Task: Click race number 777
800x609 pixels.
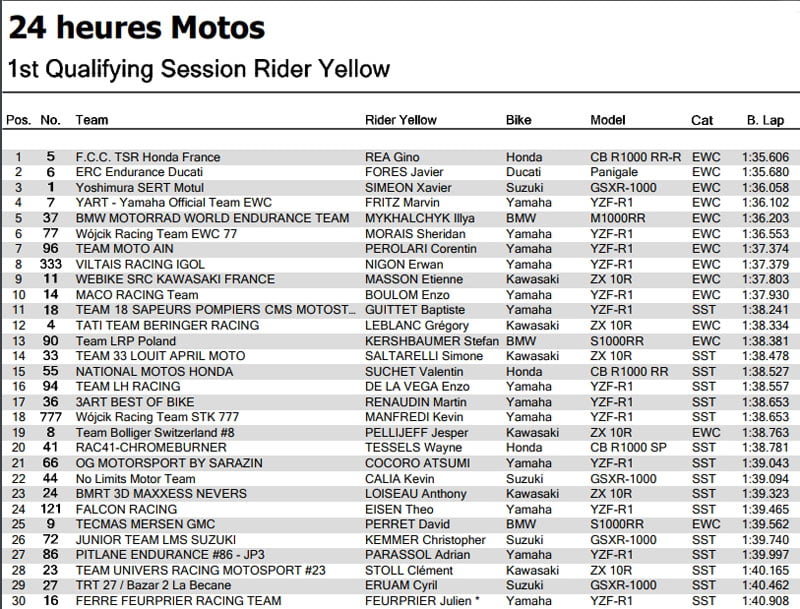Action: tap(51, 417)
